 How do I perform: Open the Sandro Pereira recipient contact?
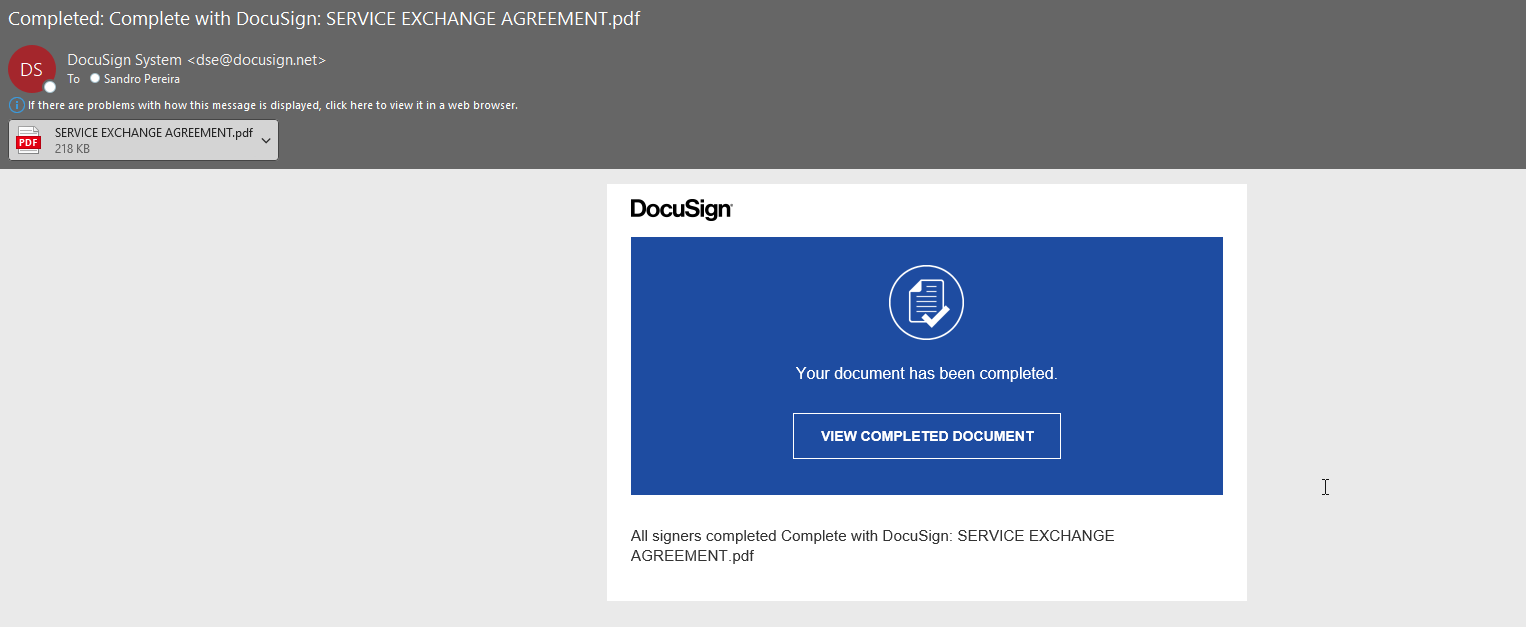141,79
